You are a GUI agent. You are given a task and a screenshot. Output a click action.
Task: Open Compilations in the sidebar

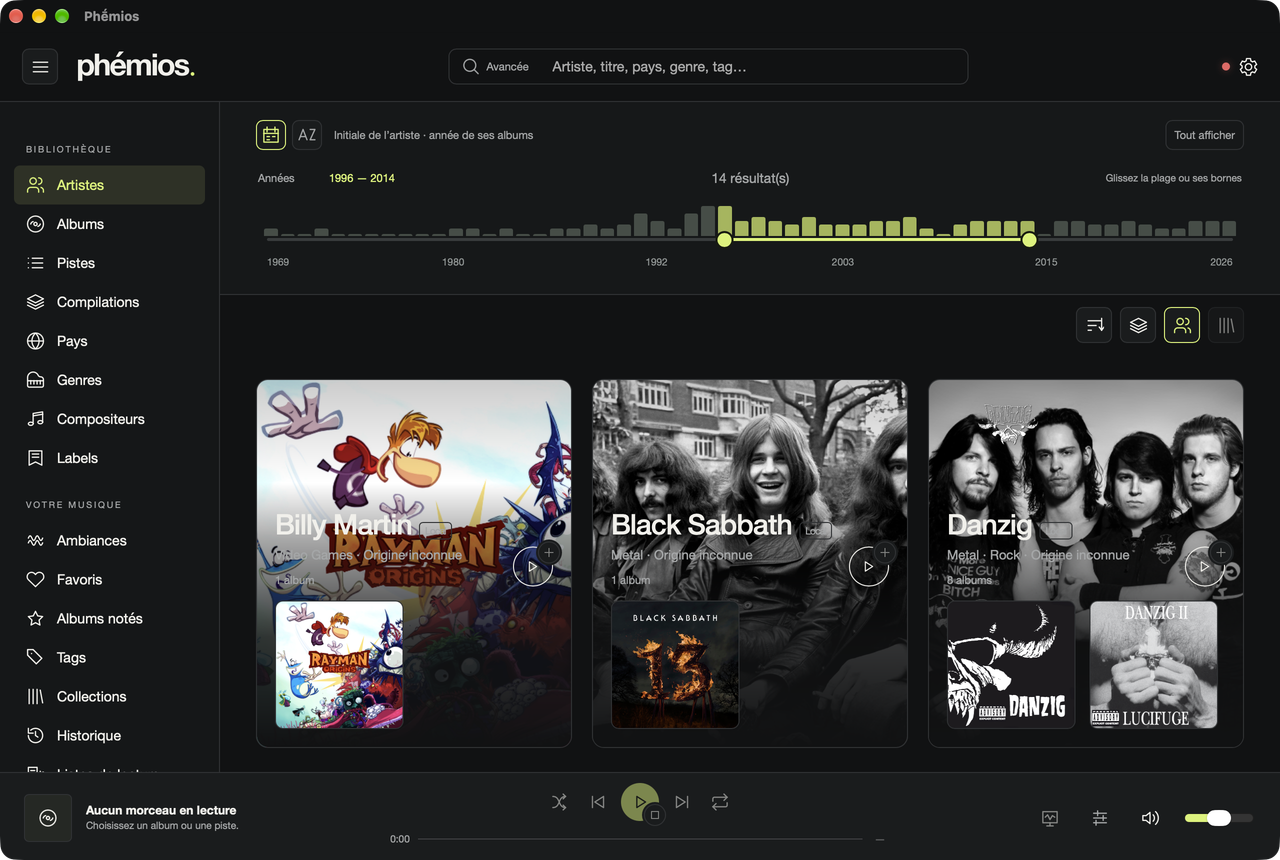tap(109, 302)
